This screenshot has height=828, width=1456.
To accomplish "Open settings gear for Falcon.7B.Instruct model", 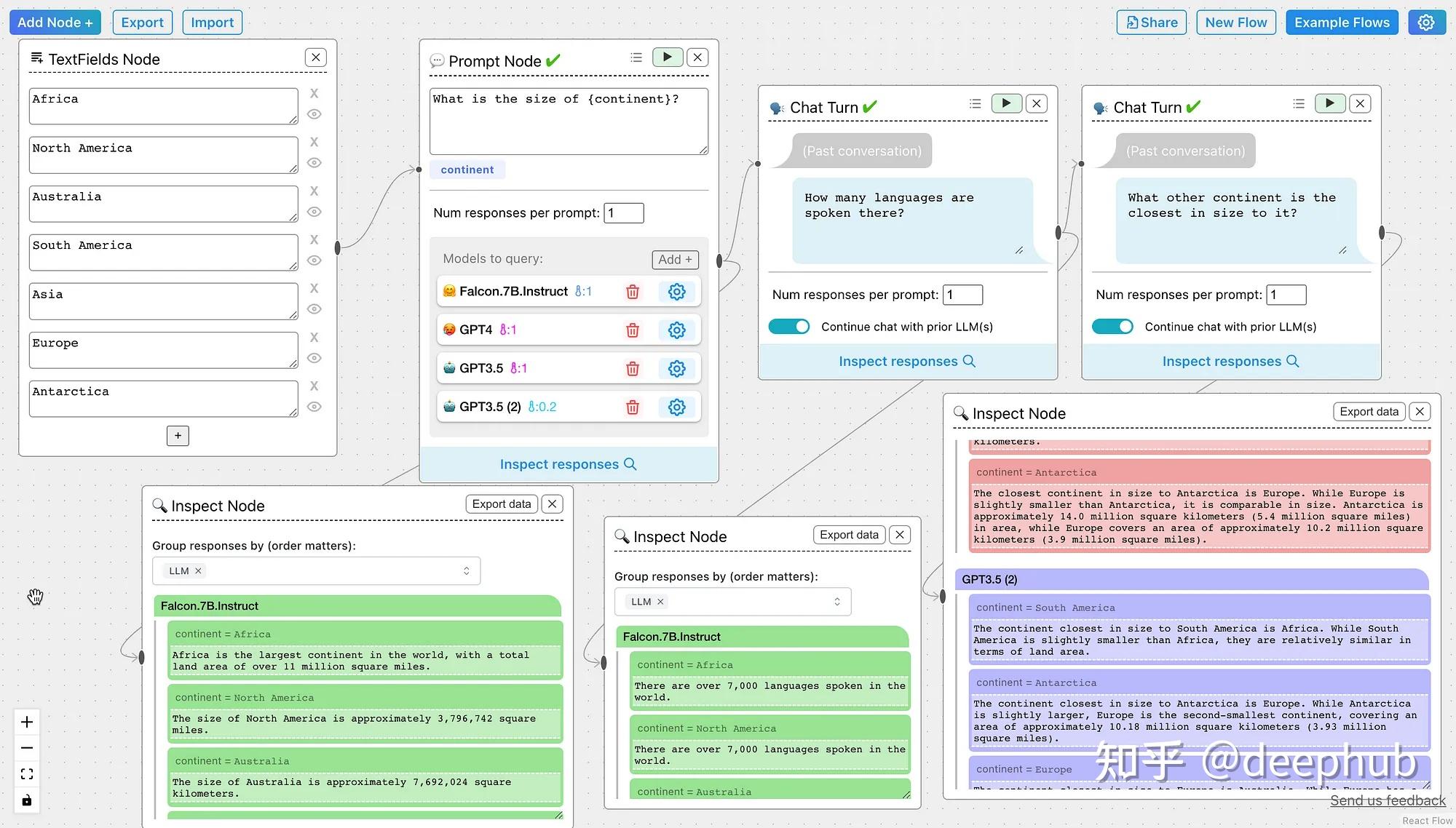I will [x=676, y=292].
